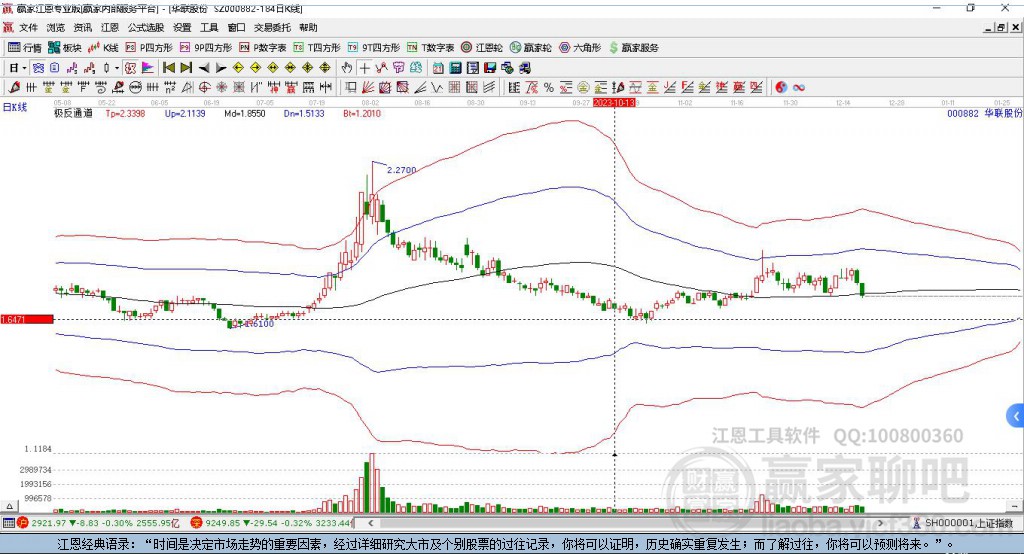Click the volume pane up-triangle button

coord(9,506)
